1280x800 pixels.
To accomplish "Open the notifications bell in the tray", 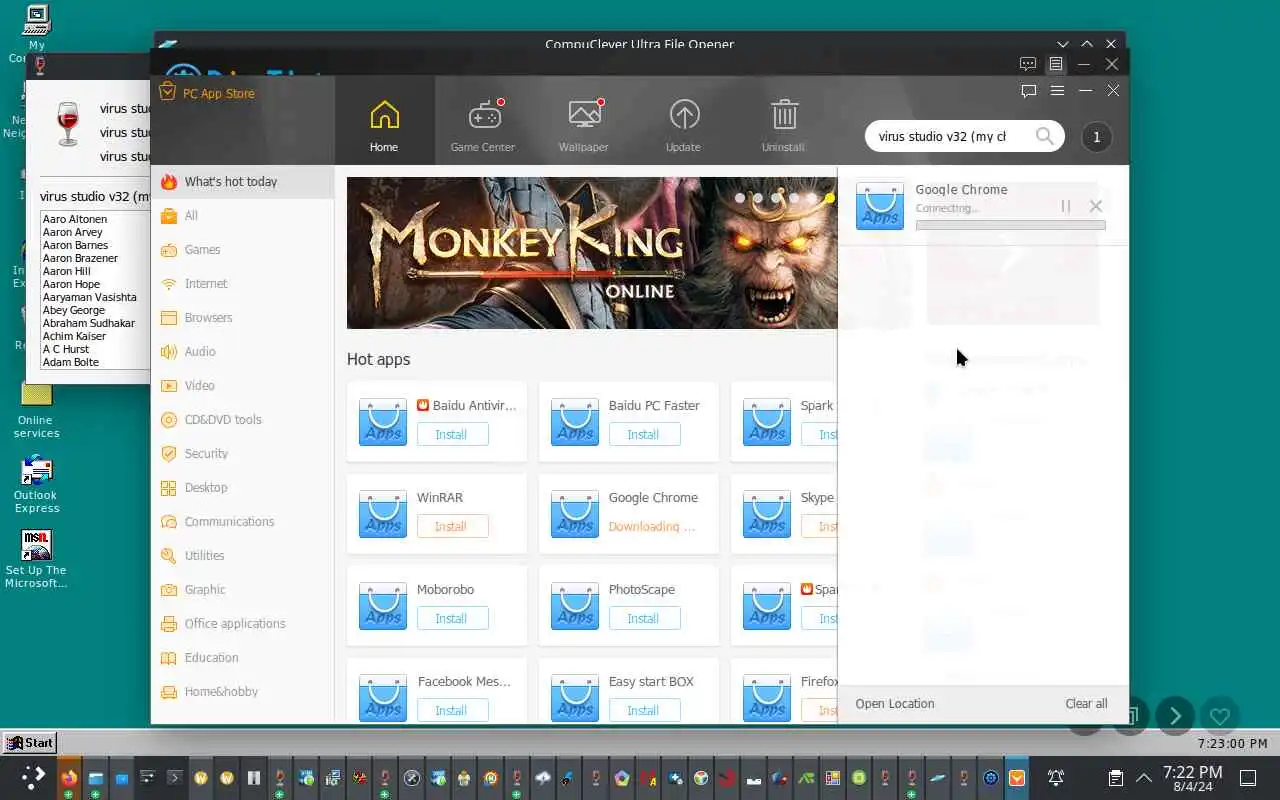I will [1055, 777].
